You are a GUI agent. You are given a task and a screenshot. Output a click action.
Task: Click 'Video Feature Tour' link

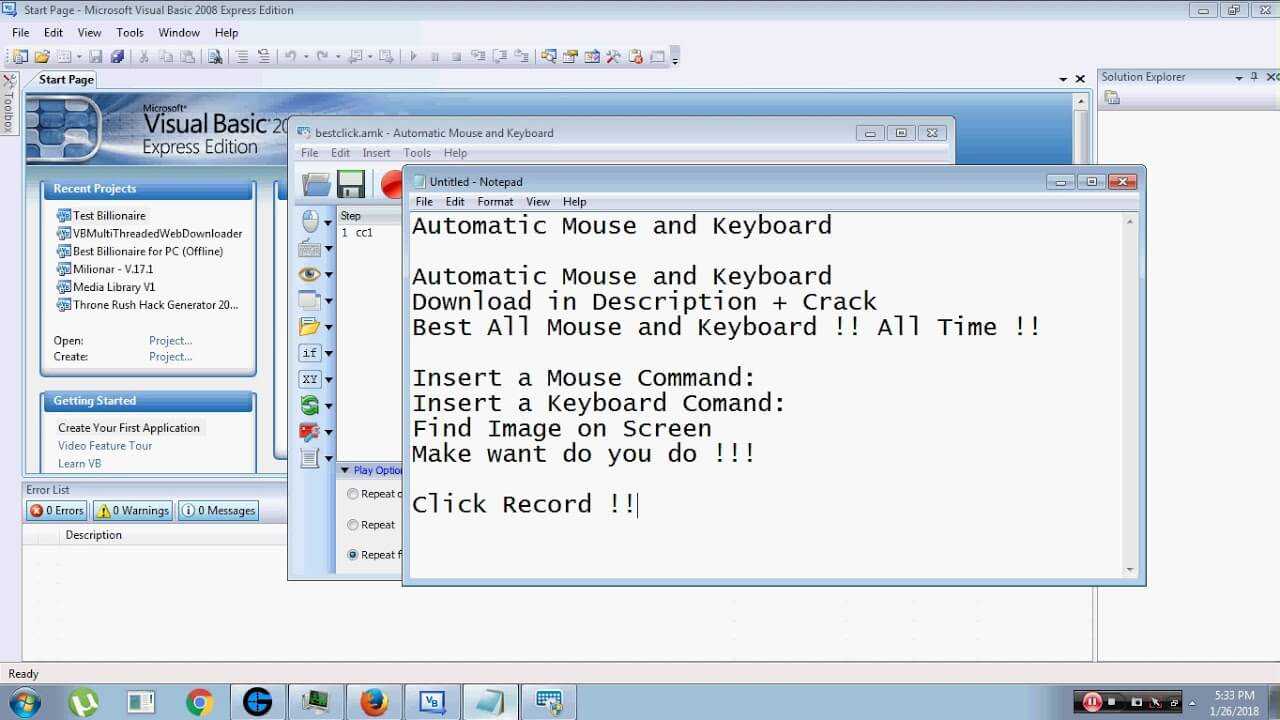pyautogui.click(x=105, y=446)
